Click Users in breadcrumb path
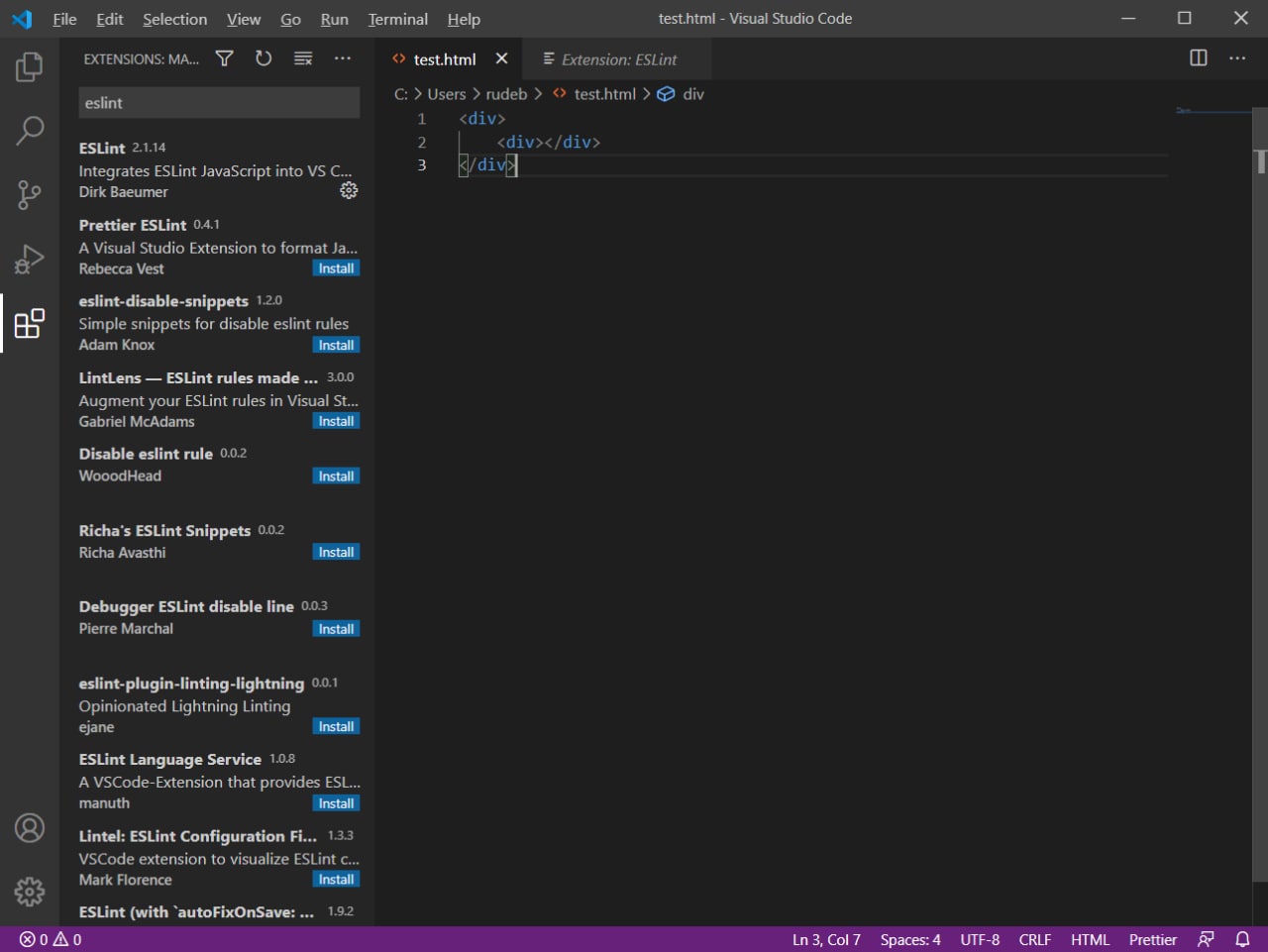The width and height of the screenshot is (1268, 952). coord(446,94)
